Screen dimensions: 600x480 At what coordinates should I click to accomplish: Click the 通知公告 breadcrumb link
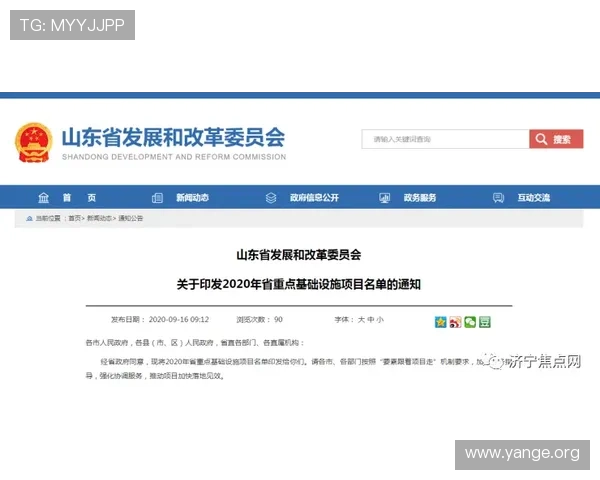130,218
